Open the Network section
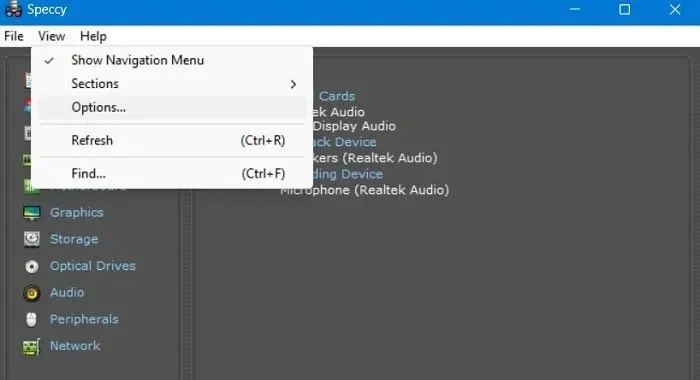Image resolution: width=700 pixels, height=380 pixels. (x=75, y=346)
